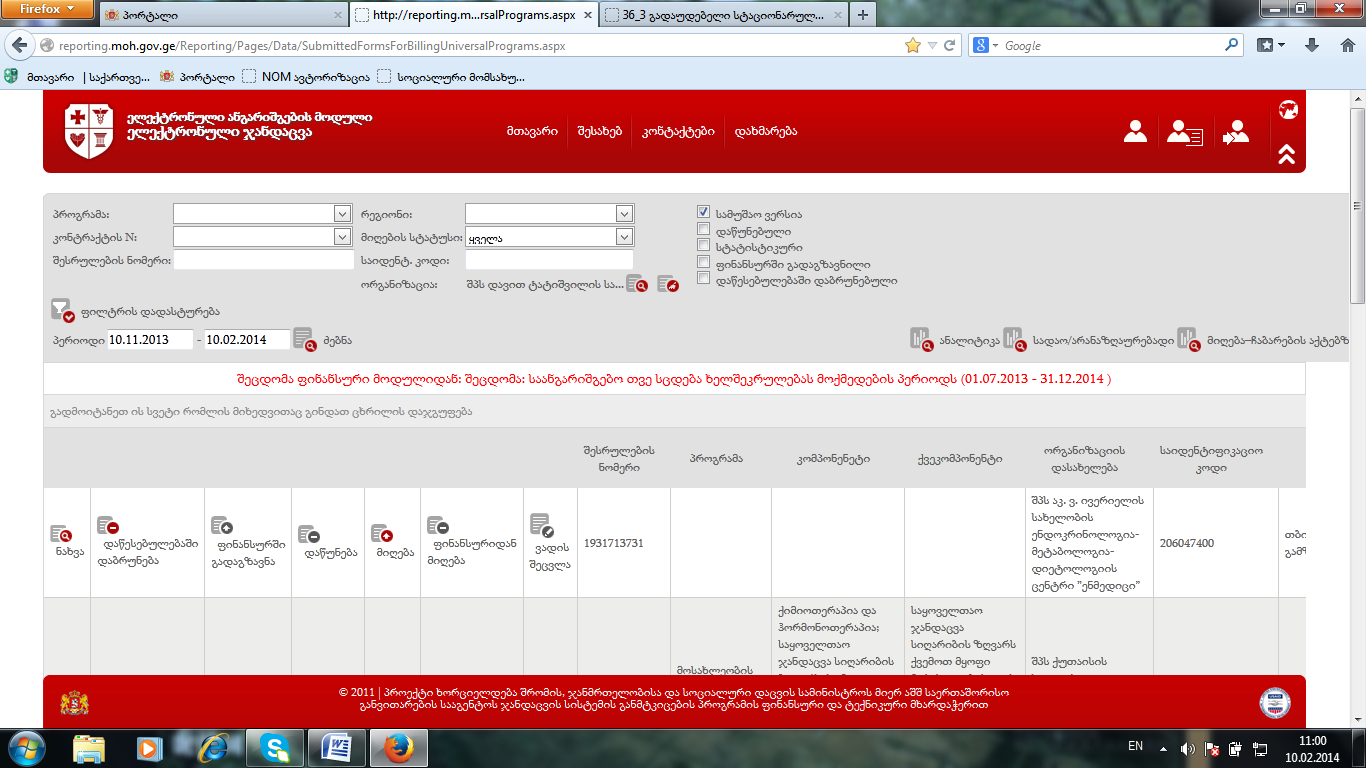The image size is (1366, 768).
Task: Click the ნახვა (view) magnifier icon in first row
Action: click(x=61, y=535)
